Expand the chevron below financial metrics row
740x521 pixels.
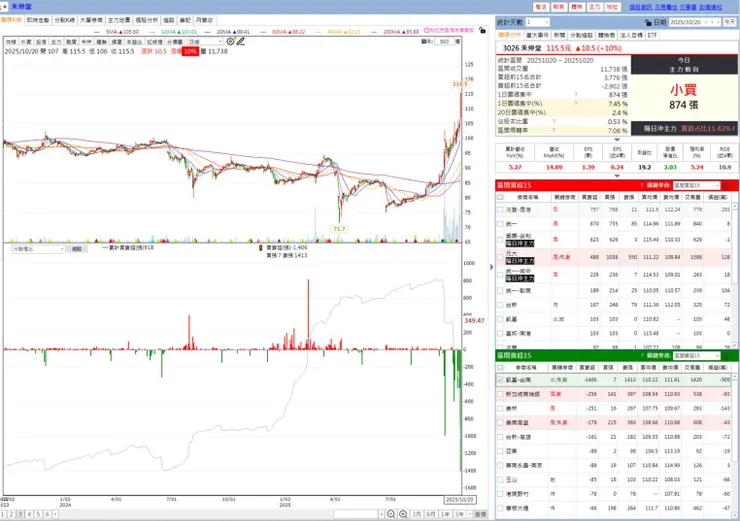click(617, 176)
